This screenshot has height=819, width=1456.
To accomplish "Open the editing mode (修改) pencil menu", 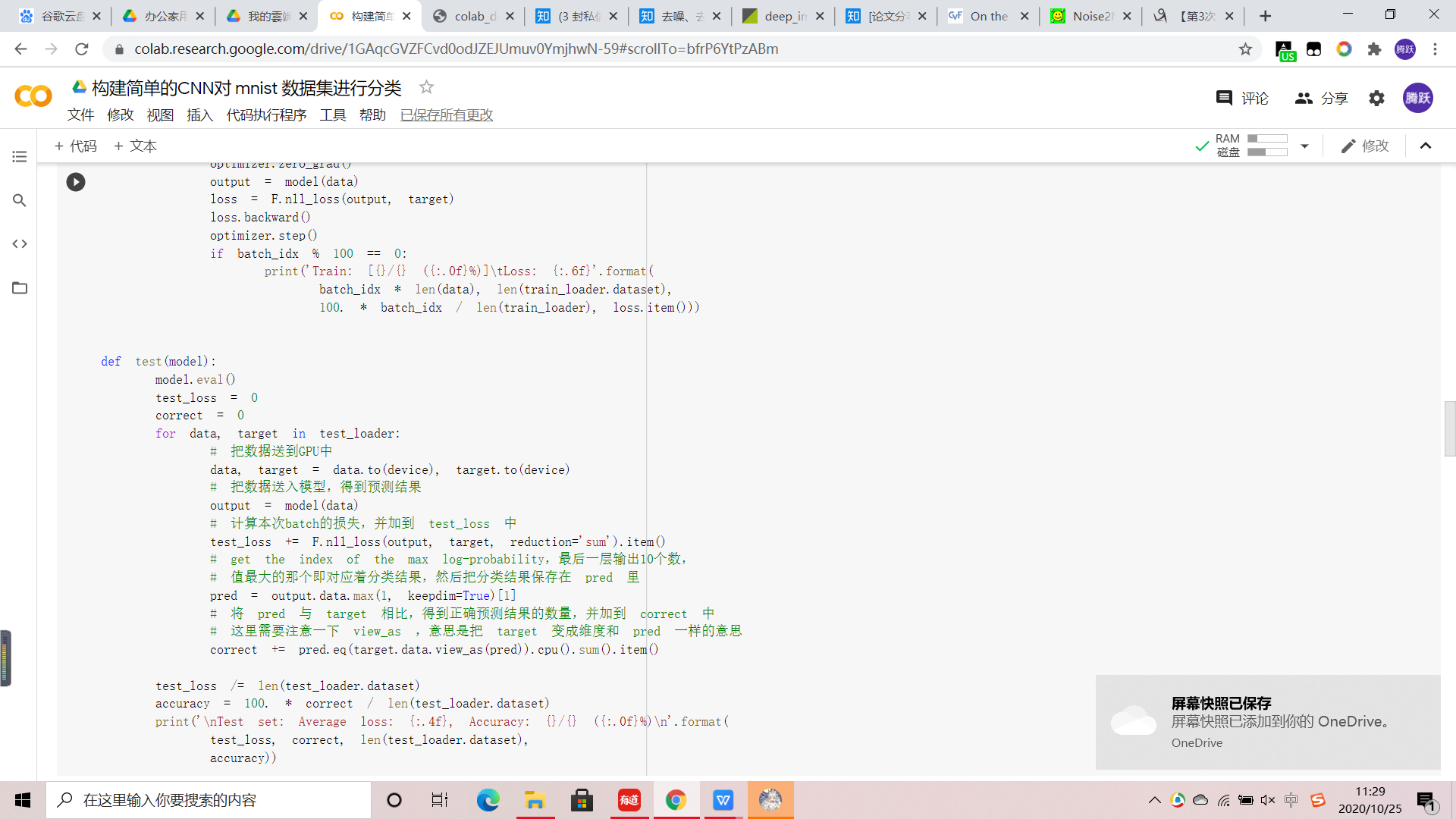I will [x=1365, y=146].
